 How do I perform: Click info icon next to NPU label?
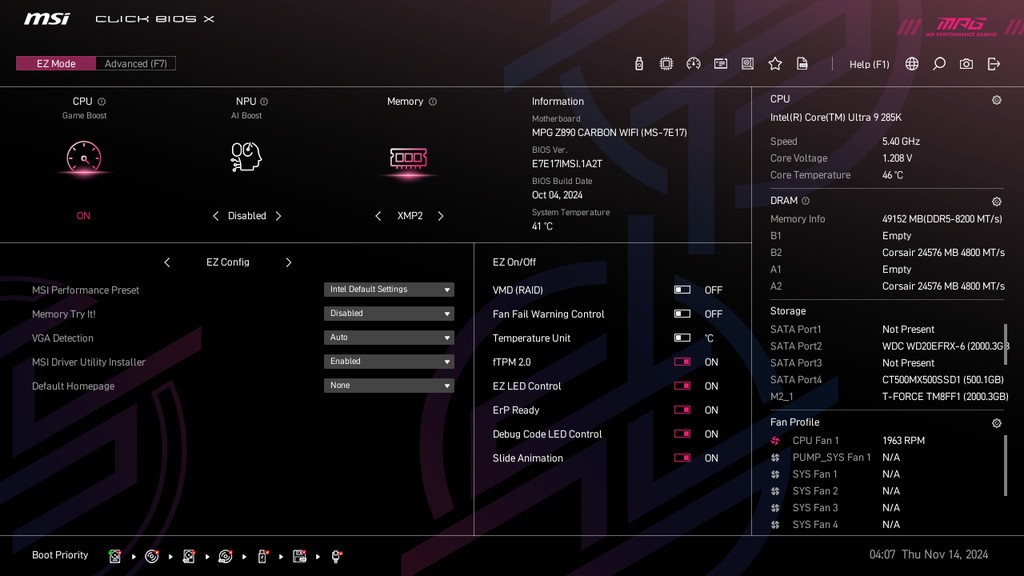264,101
